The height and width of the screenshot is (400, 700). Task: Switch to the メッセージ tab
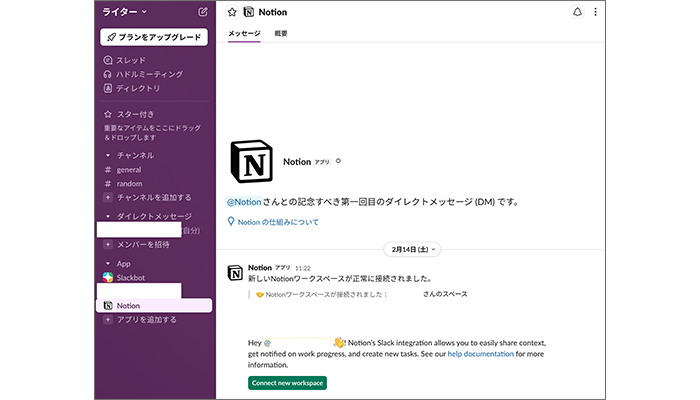(x=244, y=33)
